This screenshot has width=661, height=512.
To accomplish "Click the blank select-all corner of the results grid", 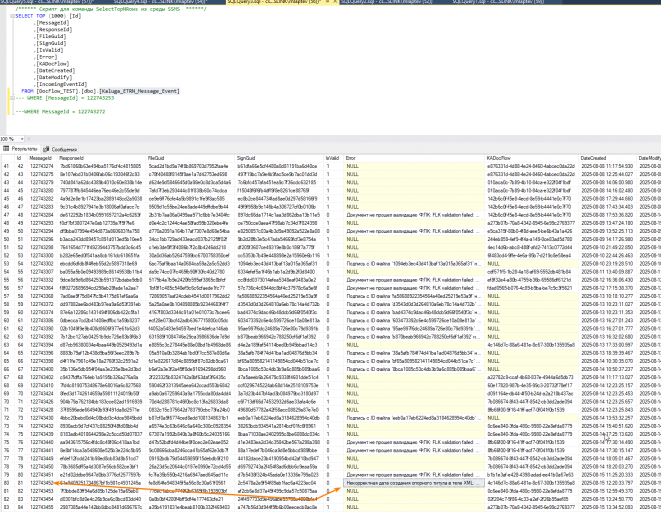I will click(x=8, y=158).
